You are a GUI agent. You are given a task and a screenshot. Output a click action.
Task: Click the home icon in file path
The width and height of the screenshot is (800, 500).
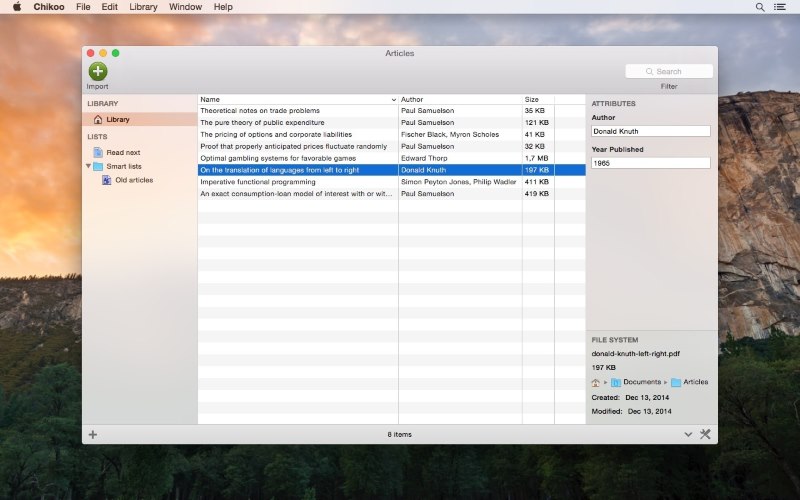point(595,383)
